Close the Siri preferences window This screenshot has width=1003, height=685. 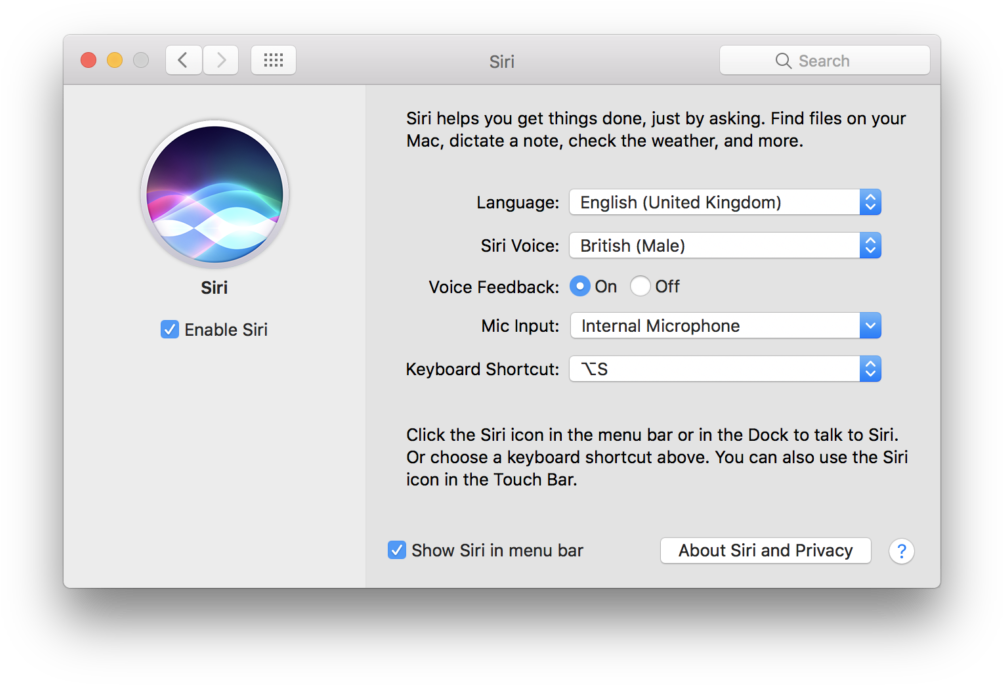coord(88,60)
